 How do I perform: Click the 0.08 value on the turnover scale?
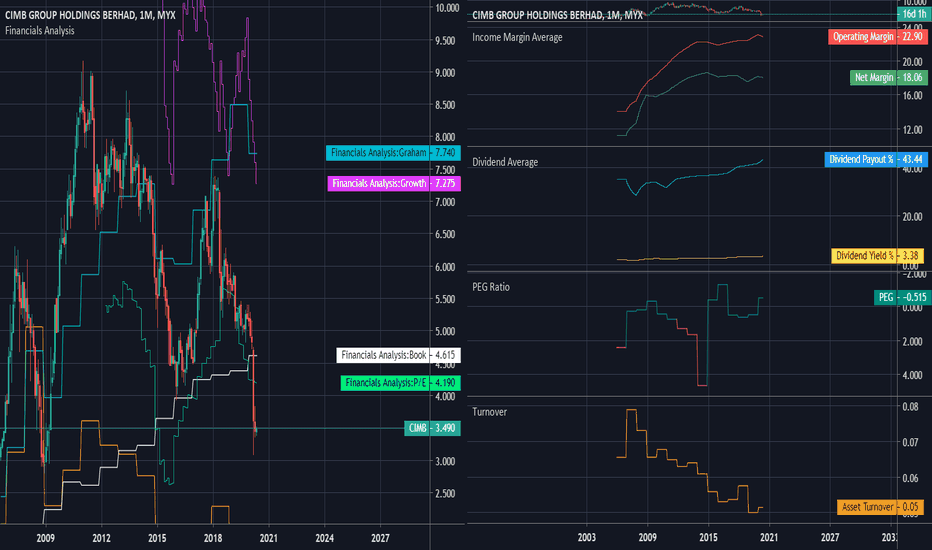coord(910,407)
